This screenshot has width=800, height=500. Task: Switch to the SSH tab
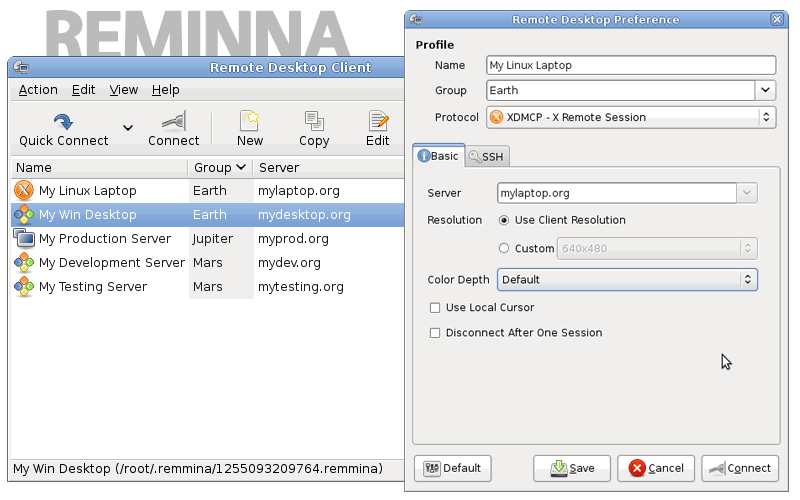click(x=487, y=157)
